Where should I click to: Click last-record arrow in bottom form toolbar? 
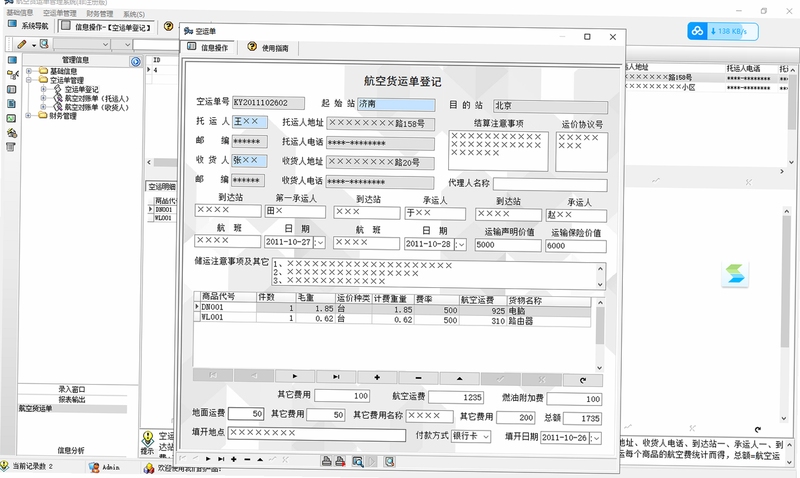click(x=221, y=459)
